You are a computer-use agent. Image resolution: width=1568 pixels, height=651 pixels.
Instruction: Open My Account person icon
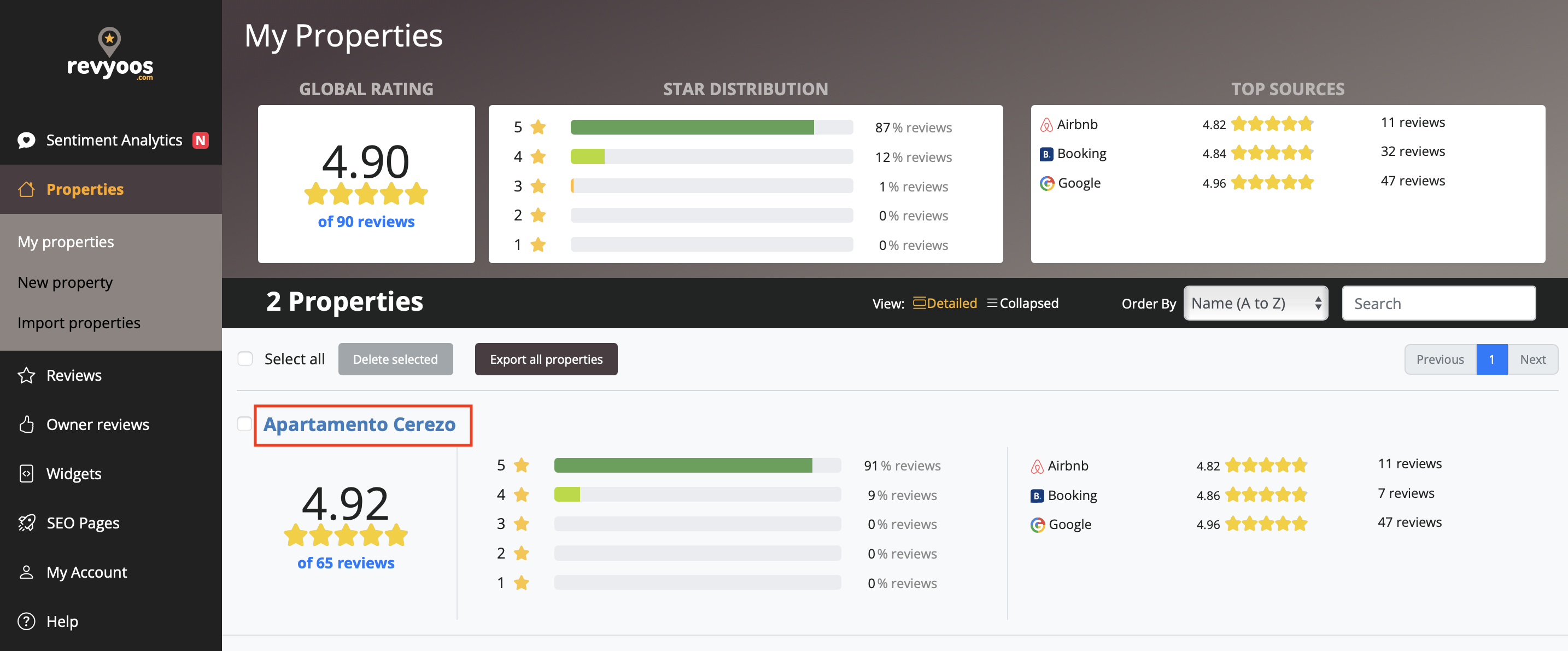click(x=26, y=572)
